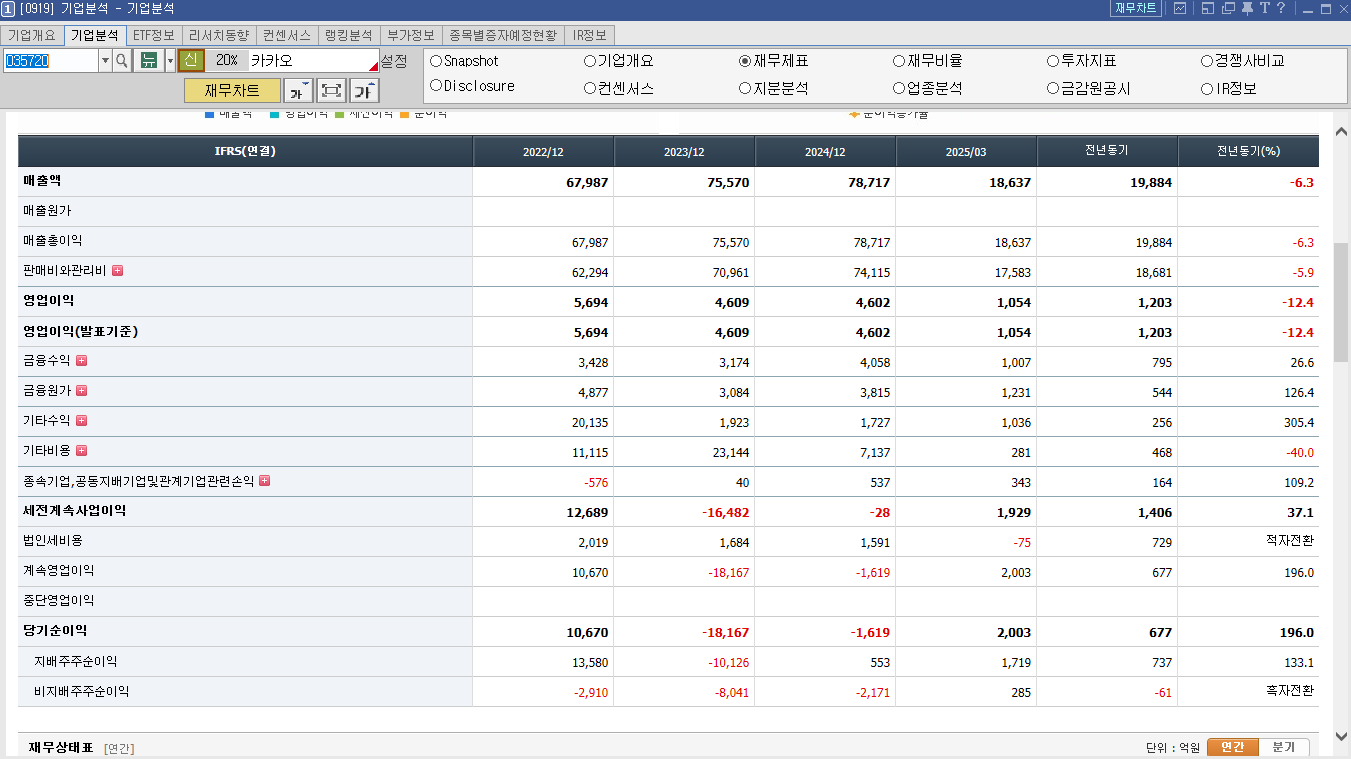Click the green 신 credit icon

click(192, 61)
